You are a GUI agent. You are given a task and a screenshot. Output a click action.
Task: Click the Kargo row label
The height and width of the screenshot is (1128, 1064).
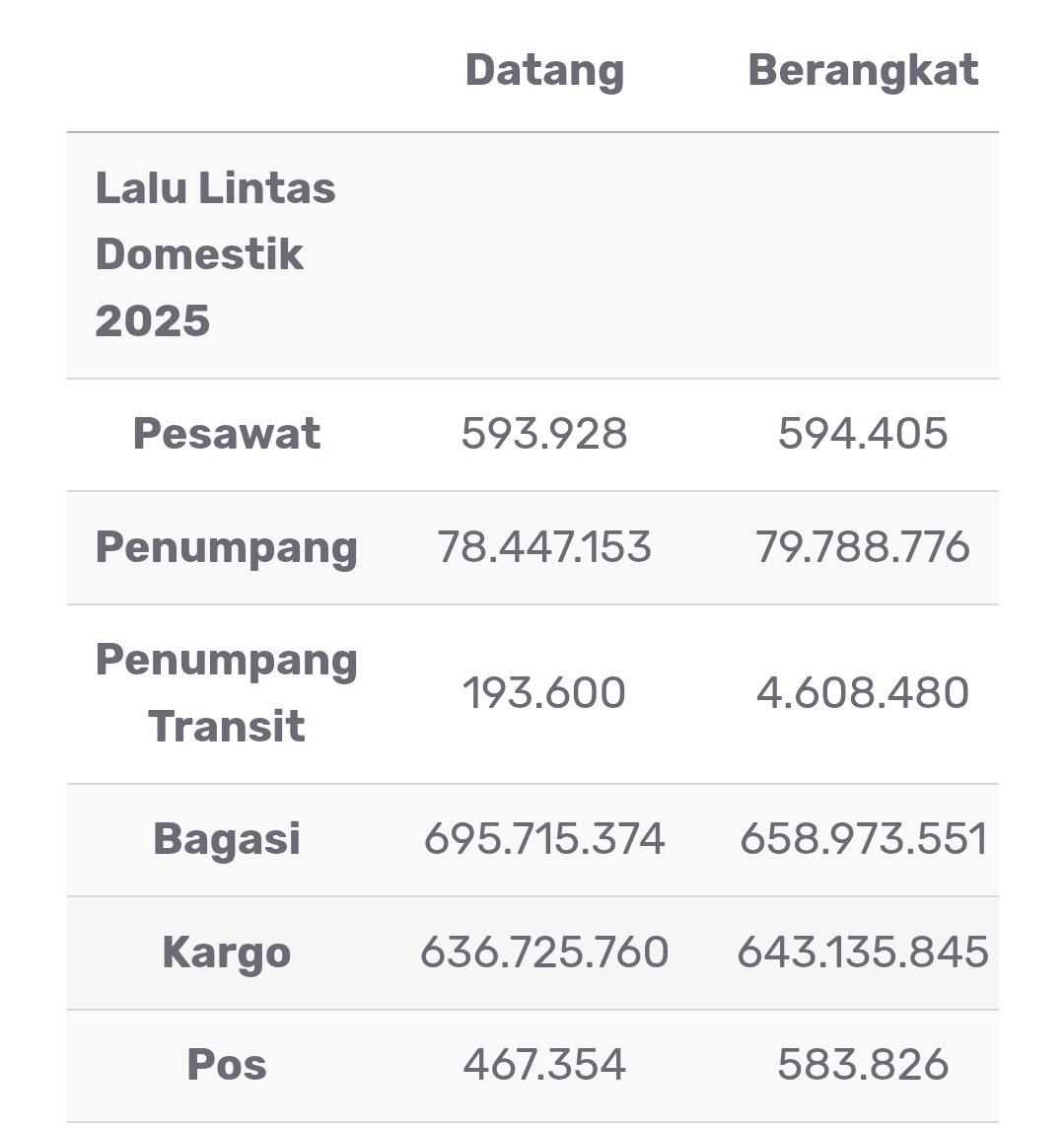(x=227, y=952)
